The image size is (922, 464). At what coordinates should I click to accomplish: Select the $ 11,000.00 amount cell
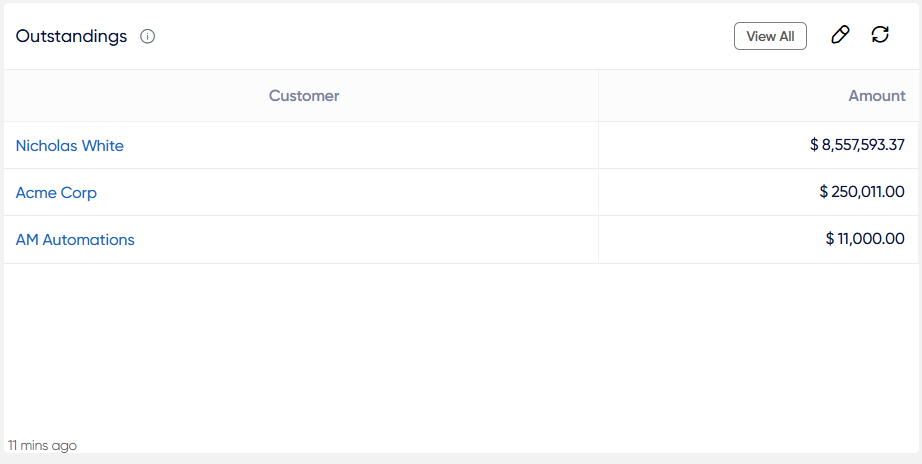pos(759,239)
